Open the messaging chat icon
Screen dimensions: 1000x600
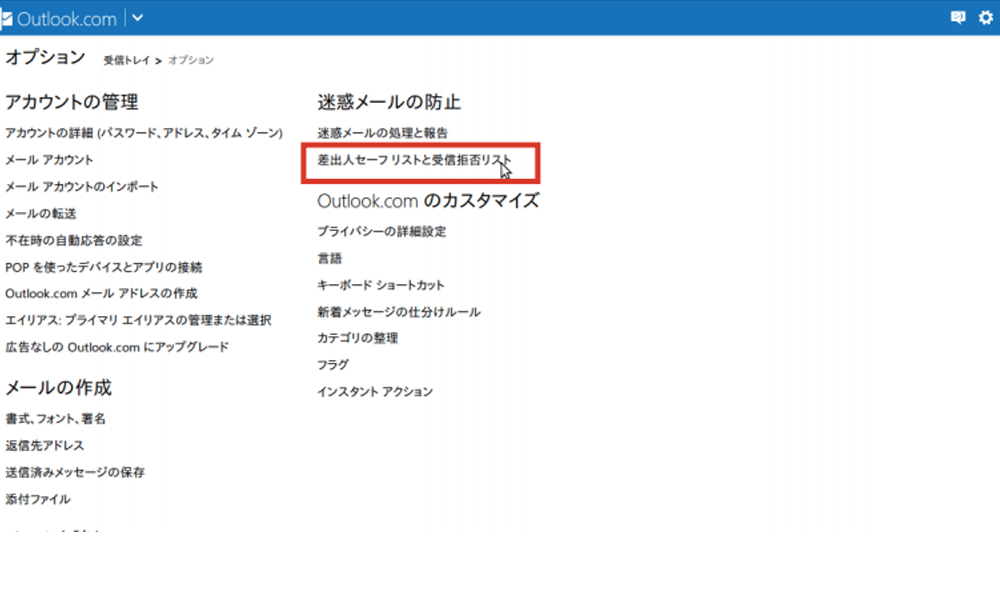(x=957, y=17)
